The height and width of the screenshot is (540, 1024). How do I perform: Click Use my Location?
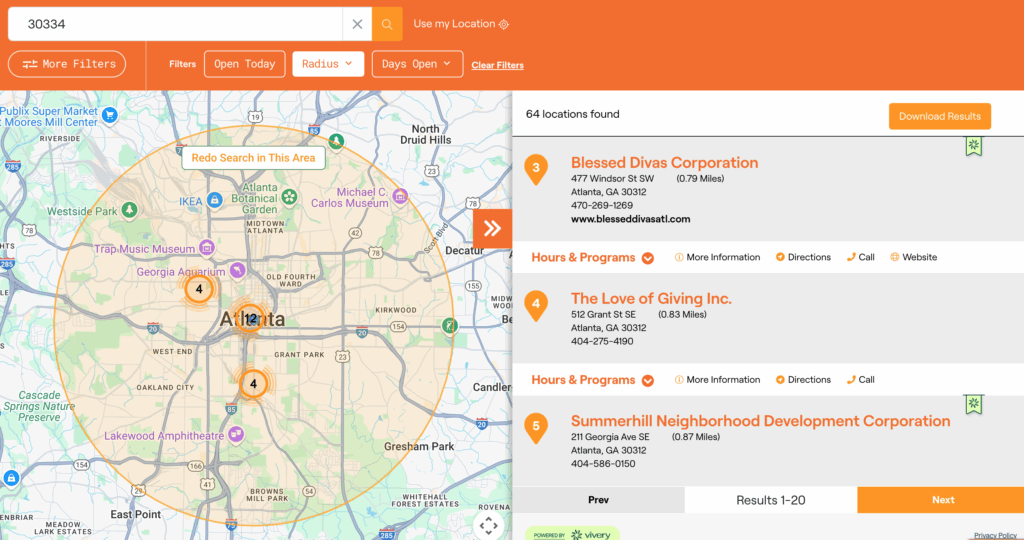click(x=461, y=24)
